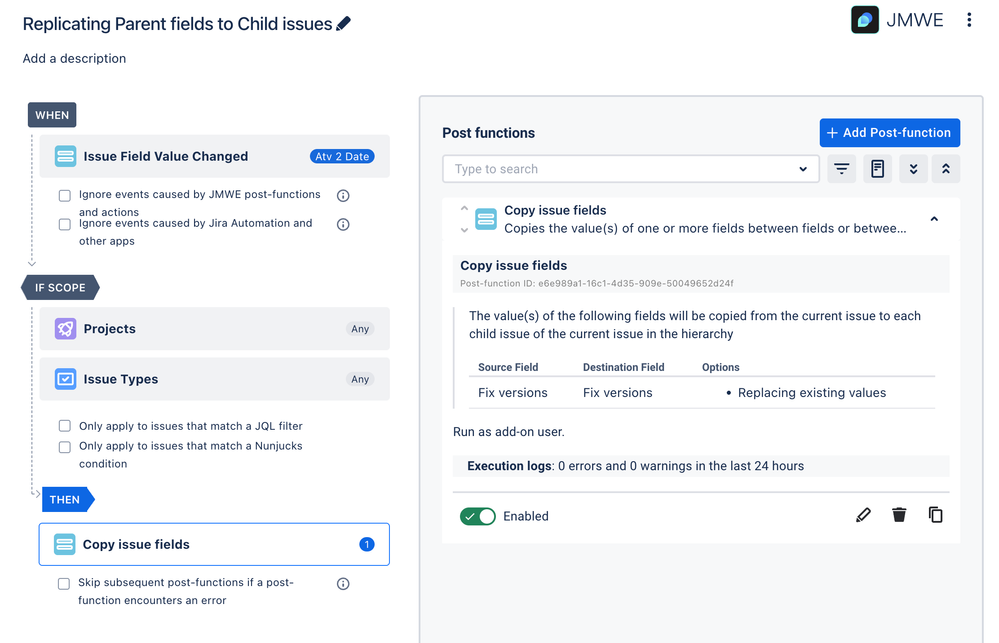Click Replacing existing values option text

coord(812,393)
